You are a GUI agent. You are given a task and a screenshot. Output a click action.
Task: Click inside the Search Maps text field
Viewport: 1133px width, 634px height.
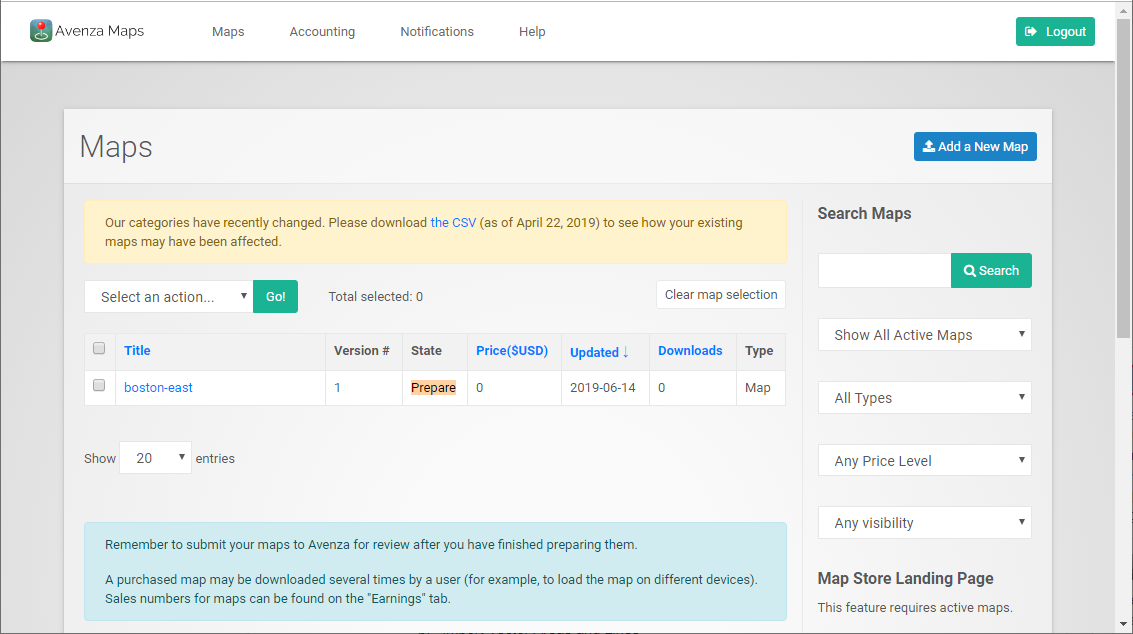[x=884, y=270]
